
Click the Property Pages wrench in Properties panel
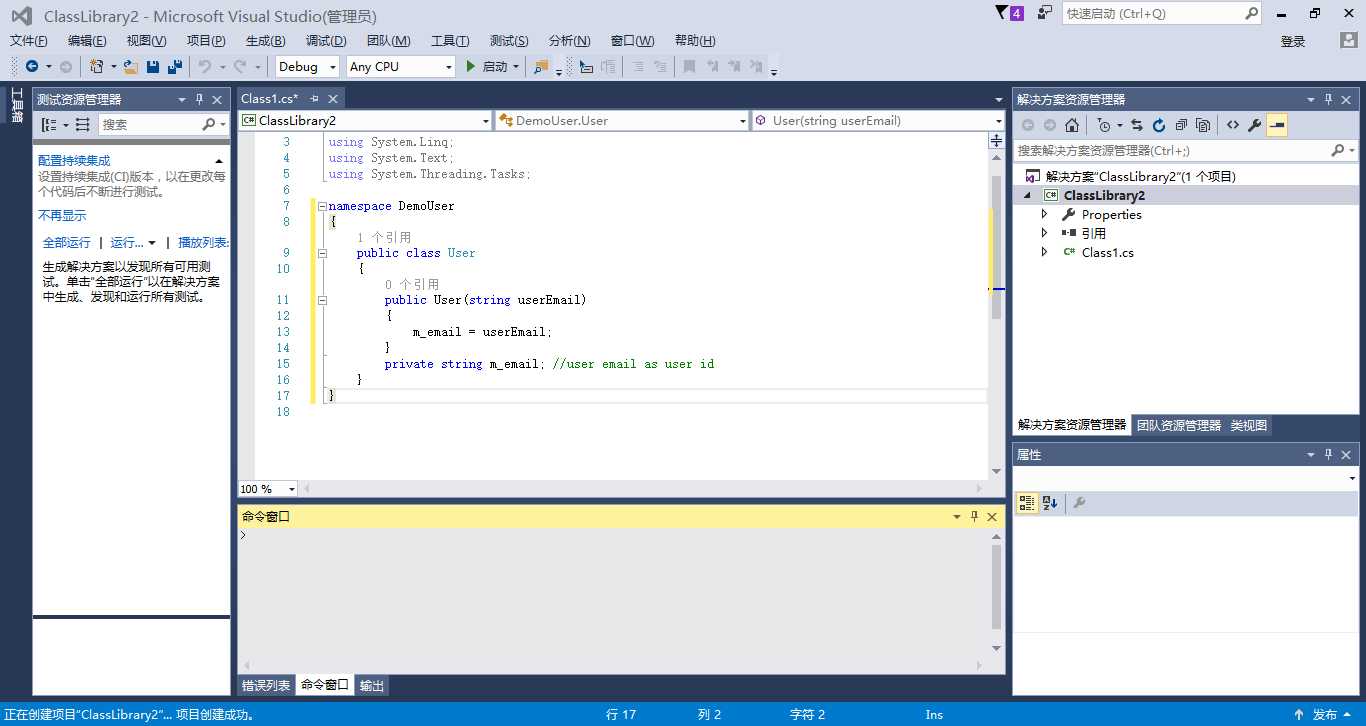point(1079,503)
